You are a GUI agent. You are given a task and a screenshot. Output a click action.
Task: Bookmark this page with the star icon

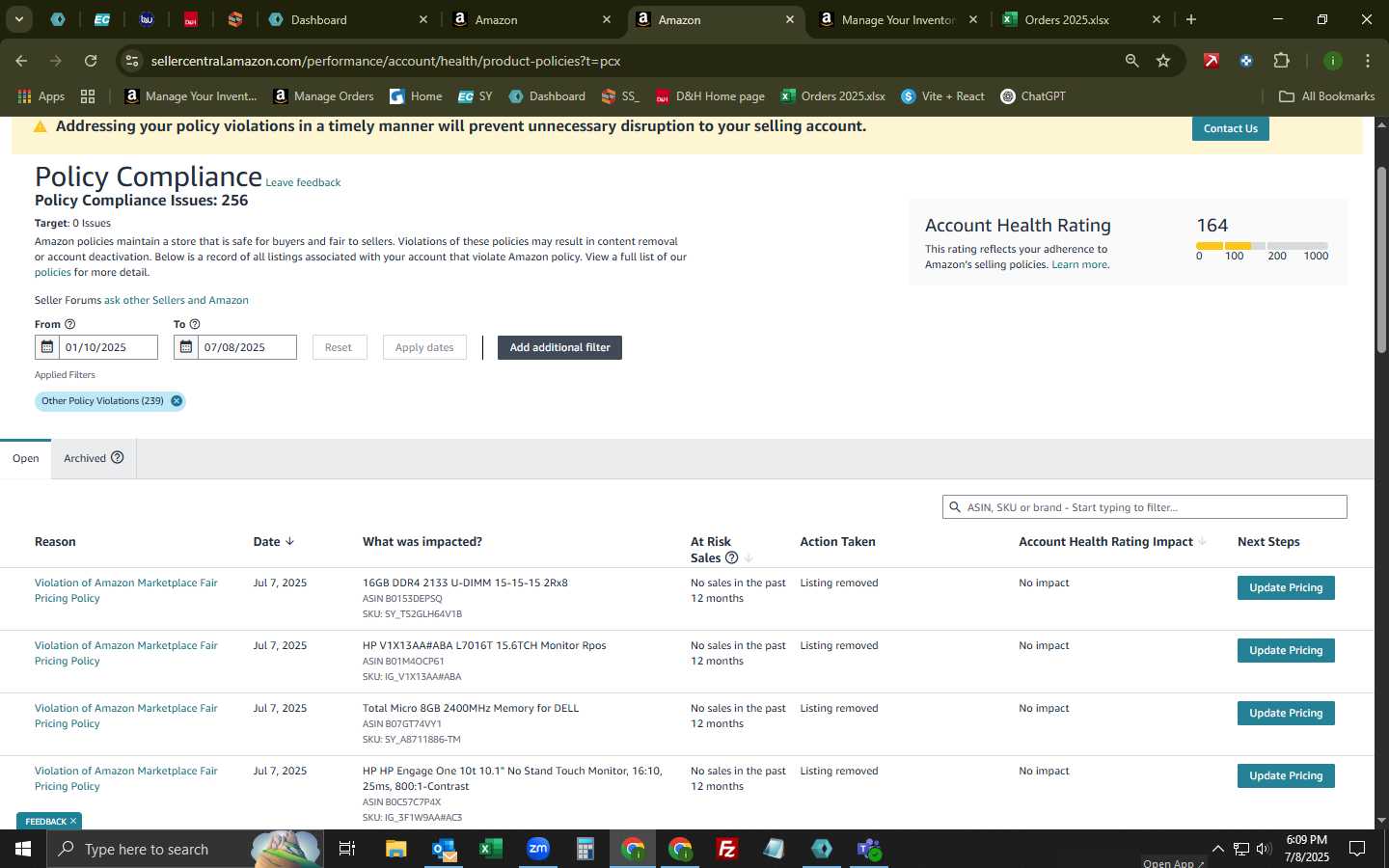point(1163,61)
